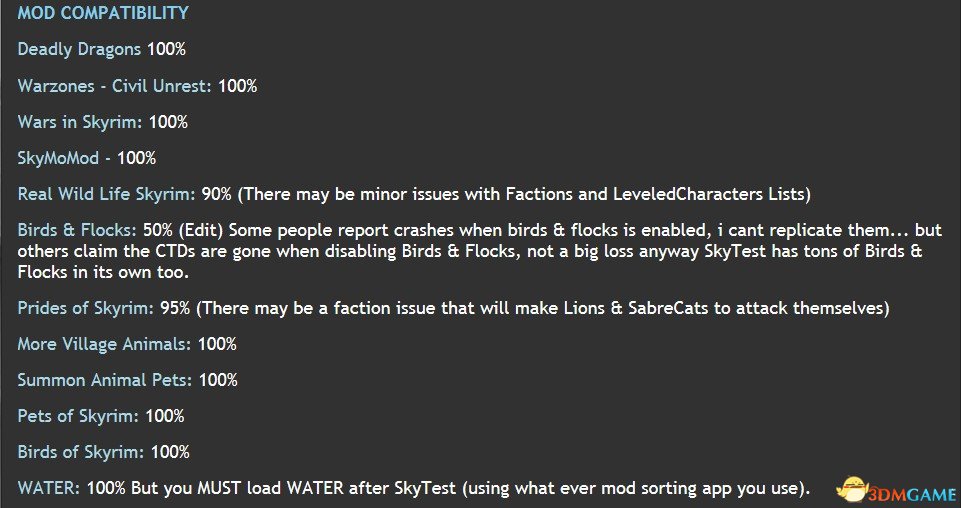The height and width of the screenshot is (508, 961).
Task: Follow the Prides of Skyrim link
Action: 85,308
